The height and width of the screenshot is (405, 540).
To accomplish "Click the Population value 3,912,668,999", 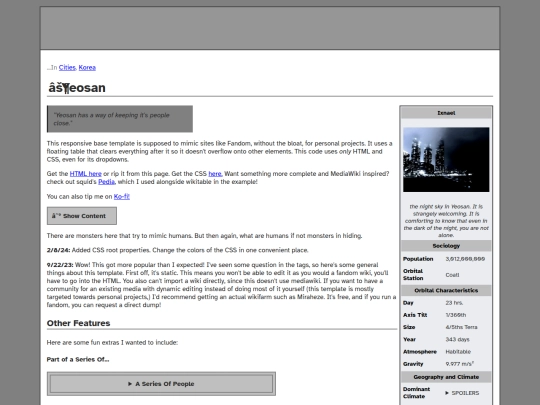I will (465, 259).
